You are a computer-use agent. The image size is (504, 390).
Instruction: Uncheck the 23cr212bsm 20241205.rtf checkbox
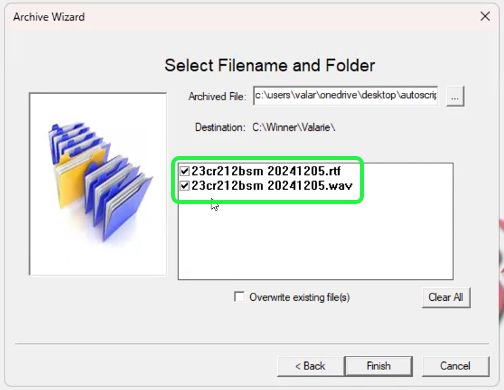tap(185, 171)
